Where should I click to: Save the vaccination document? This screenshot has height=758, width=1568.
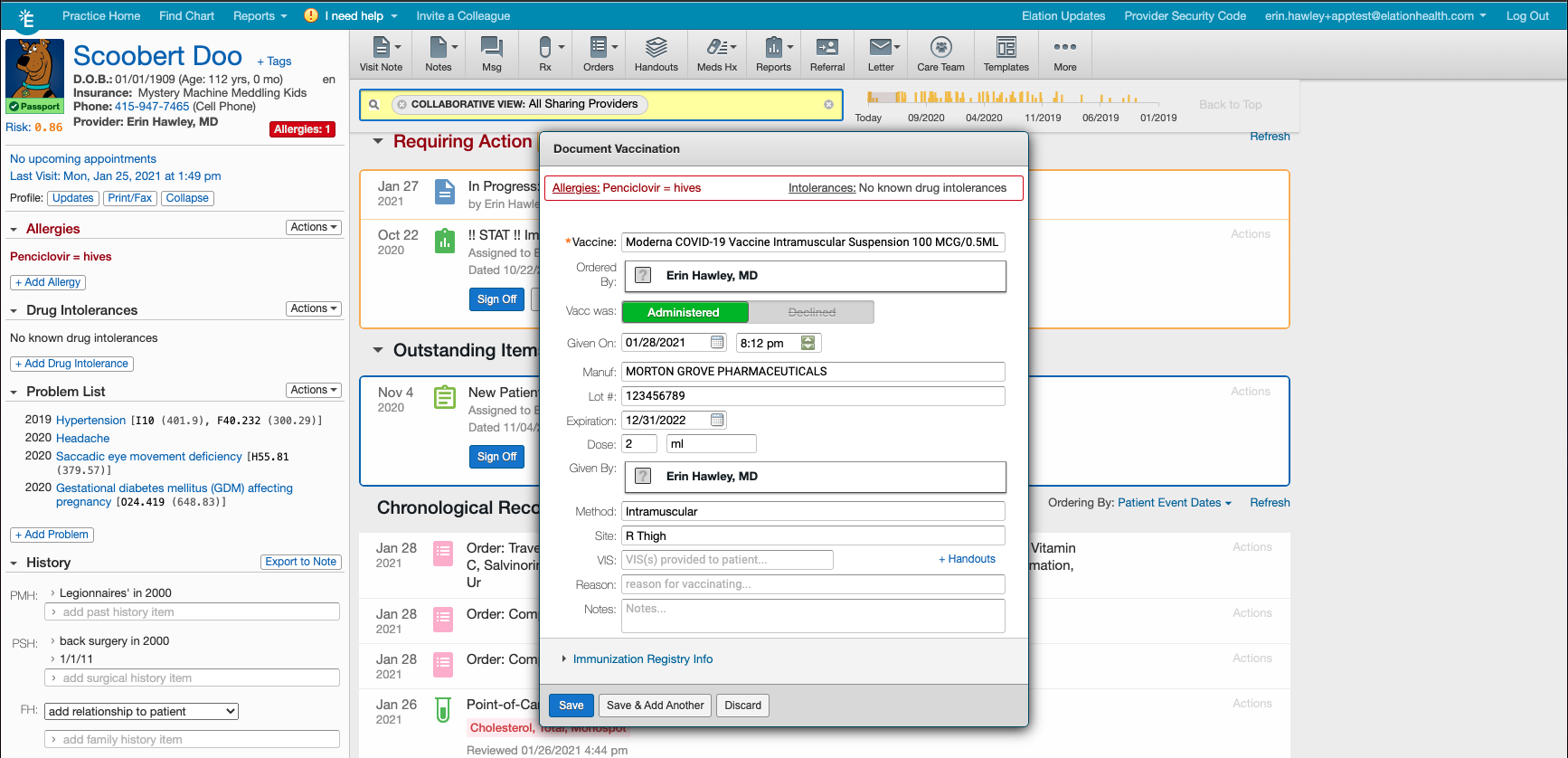[x=571, y=706]
